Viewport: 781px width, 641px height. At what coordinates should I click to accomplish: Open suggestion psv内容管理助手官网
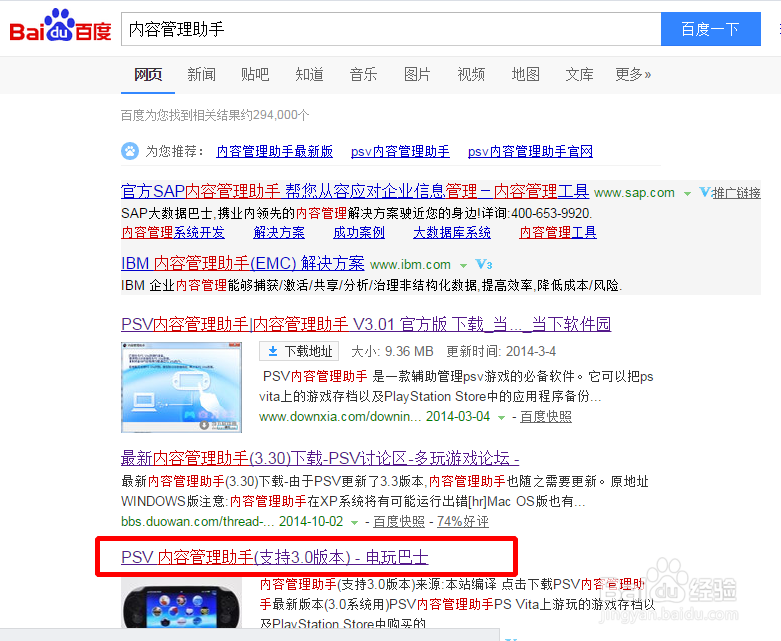[530, 151]
